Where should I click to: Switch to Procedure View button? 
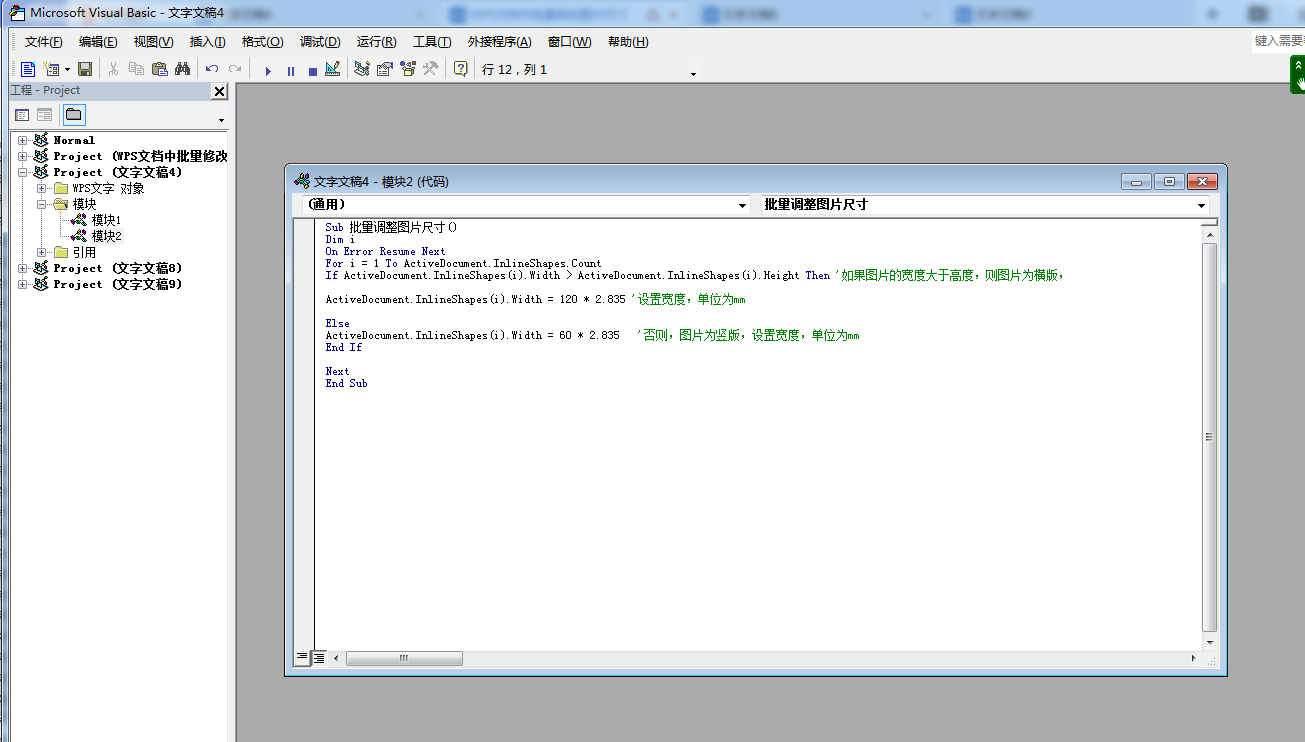click(x=302, y=657)
